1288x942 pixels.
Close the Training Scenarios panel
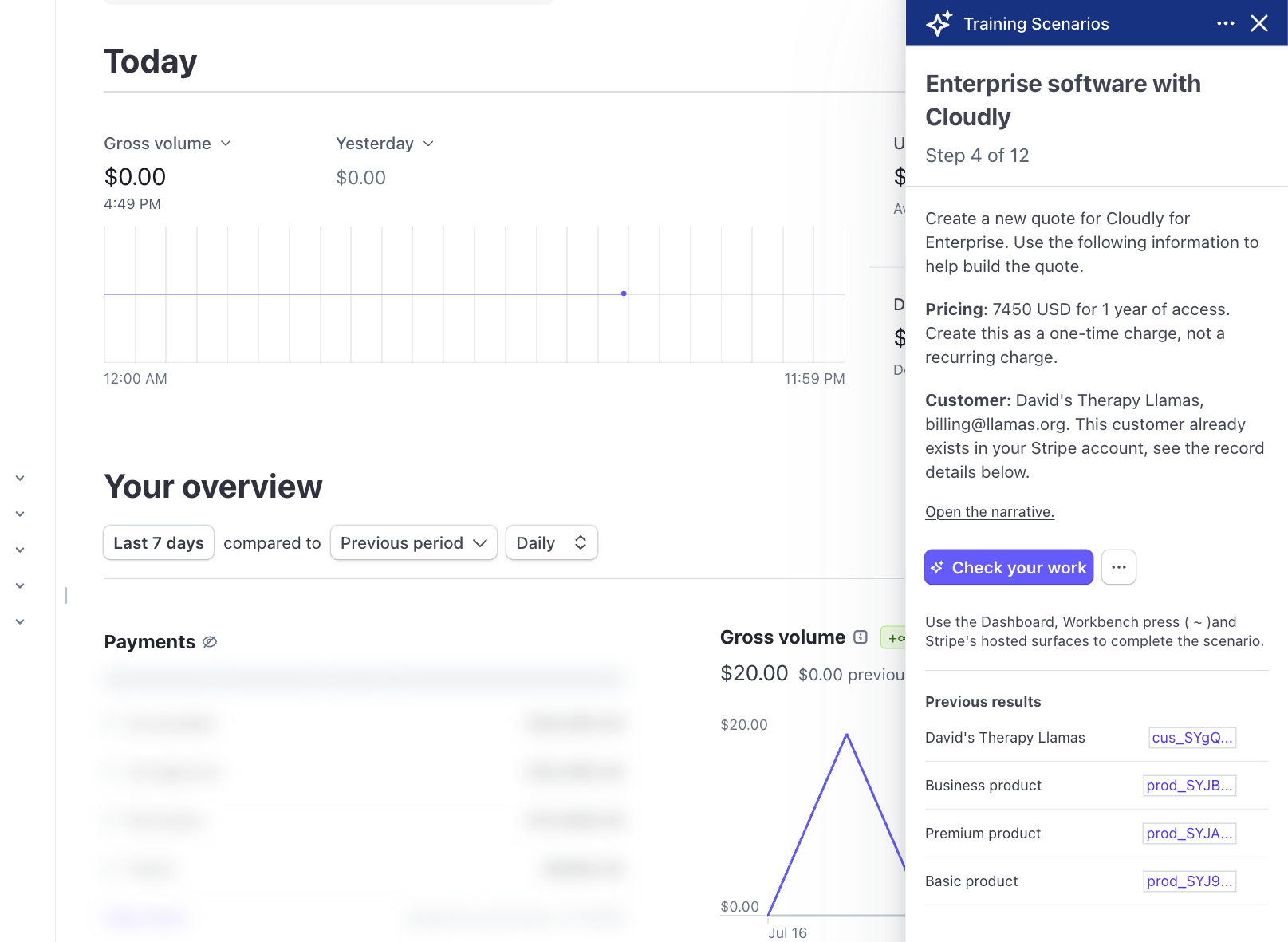coord(1259,23)
